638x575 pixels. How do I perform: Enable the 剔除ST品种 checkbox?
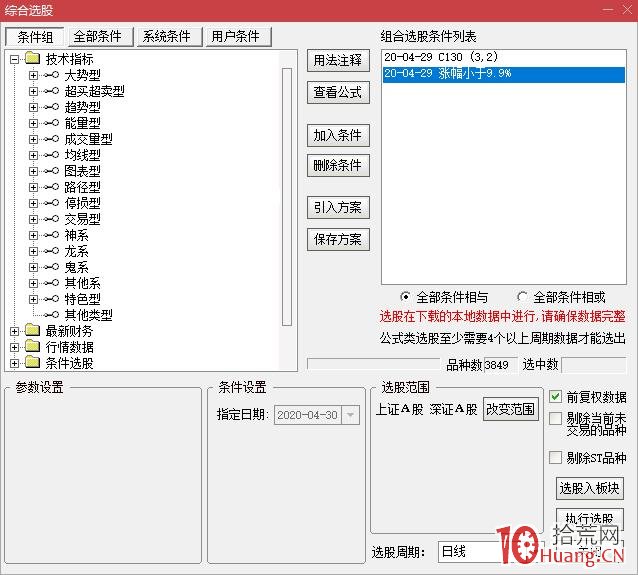pyautogui.click(x=555, y=457)
